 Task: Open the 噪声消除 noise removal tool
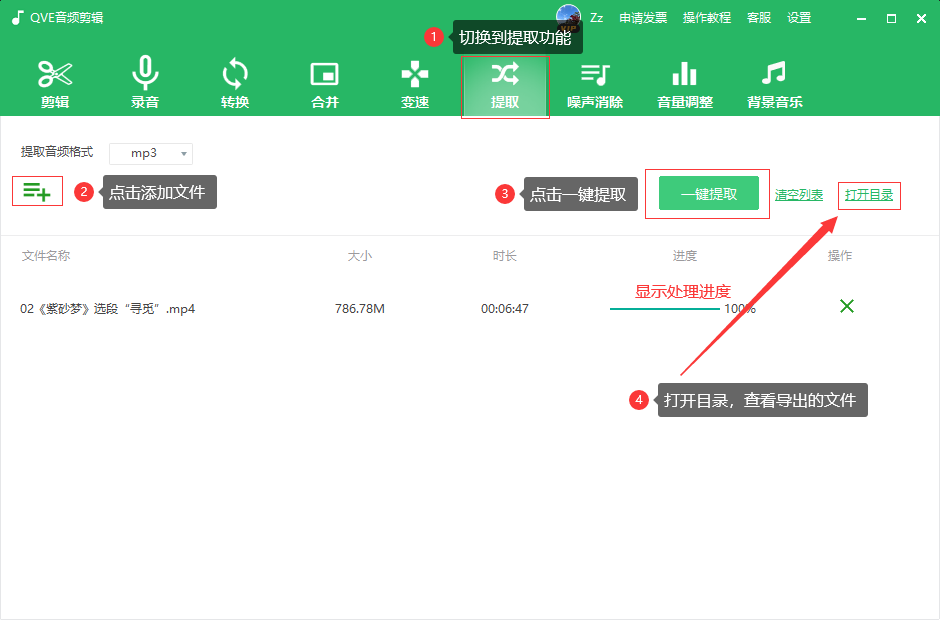(594, 85)
